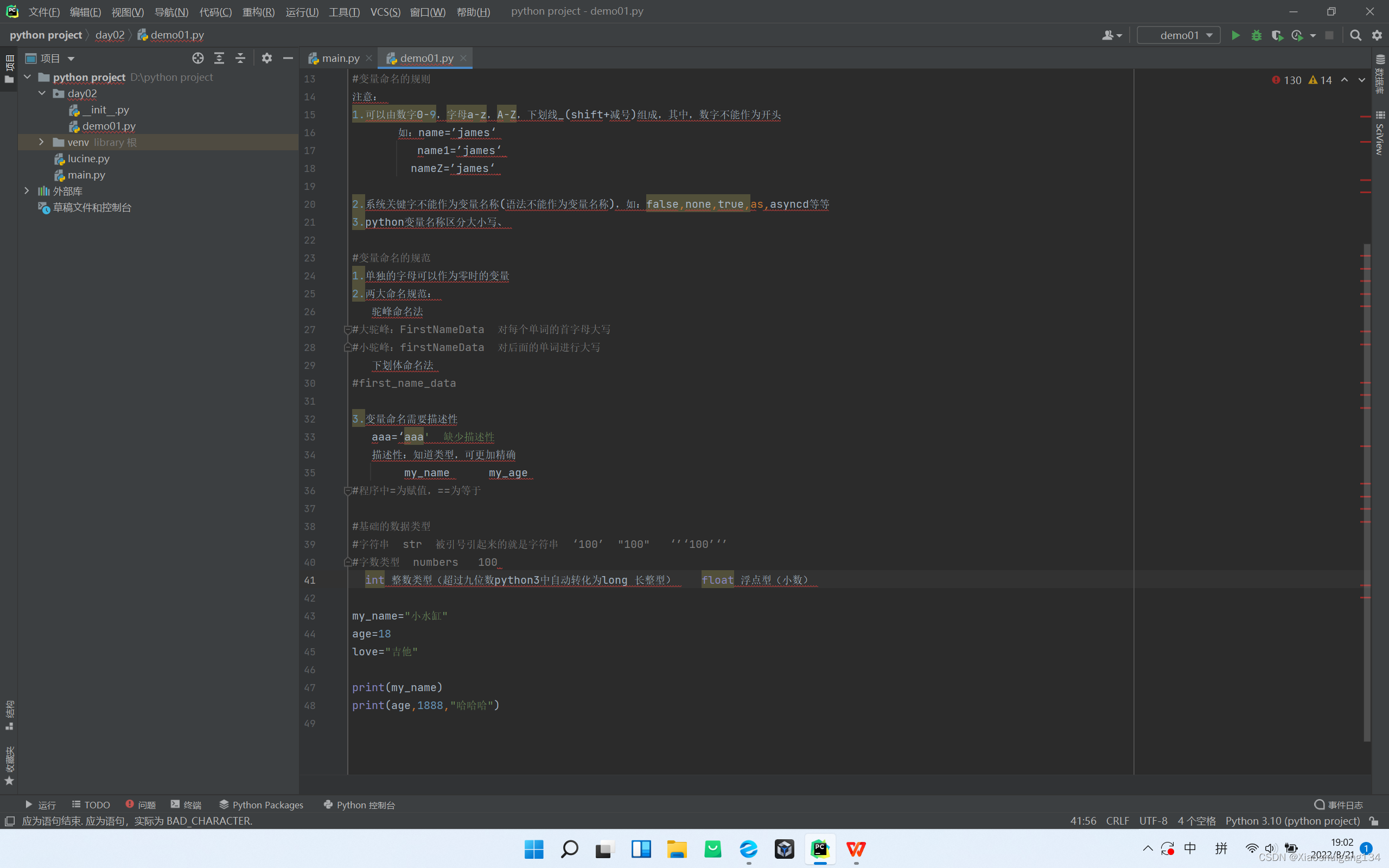
Task: Expand all items in project tree
Action: 219,58
